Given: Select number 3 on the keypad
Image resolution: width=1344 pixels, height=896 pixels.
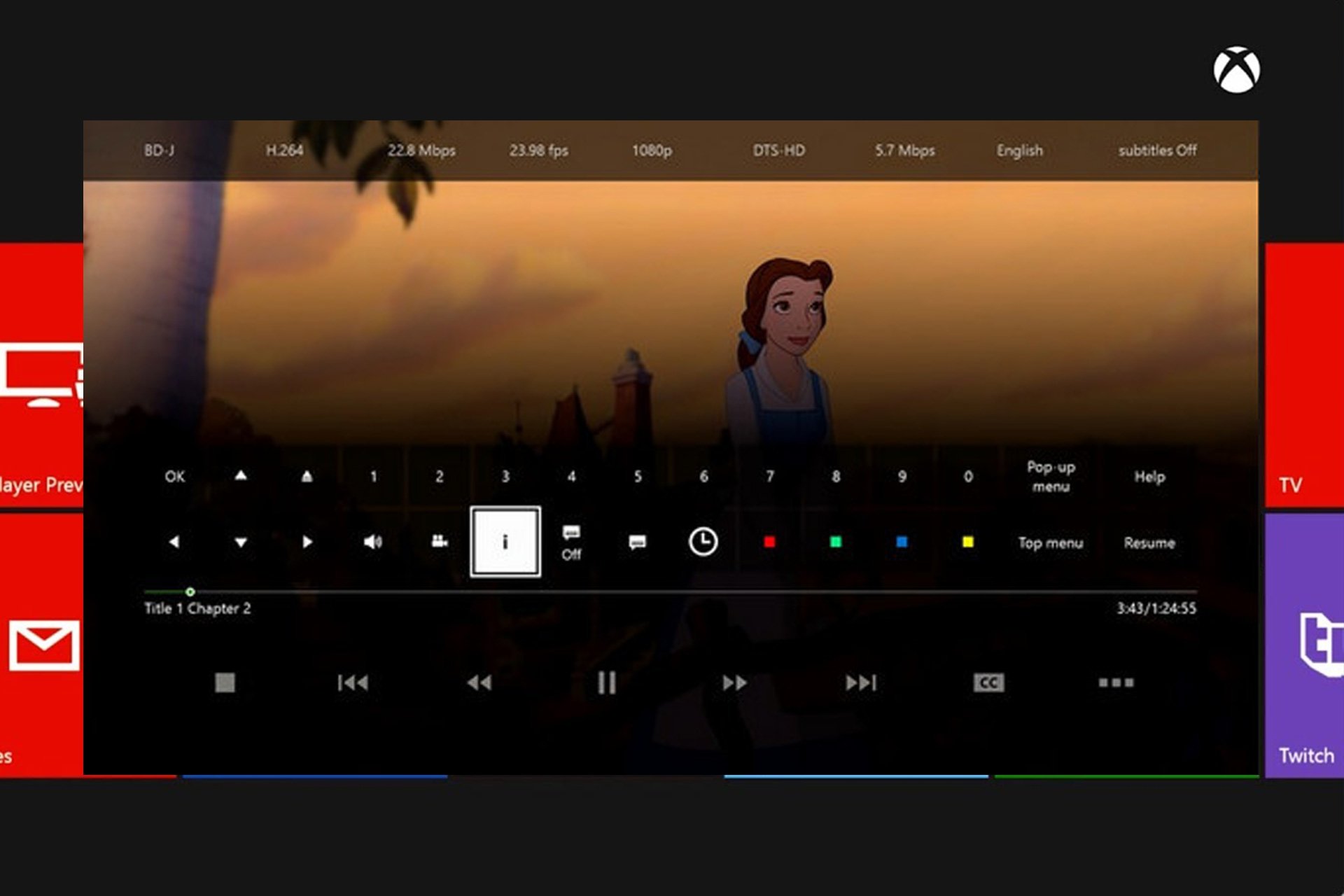Looking at the screenshot, I should click(505, 477).
